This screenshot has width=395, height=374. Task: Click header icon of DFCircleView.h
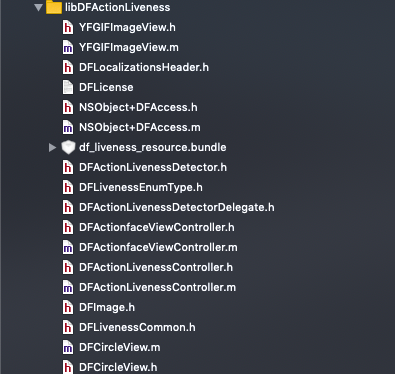(x=68, y=367)
